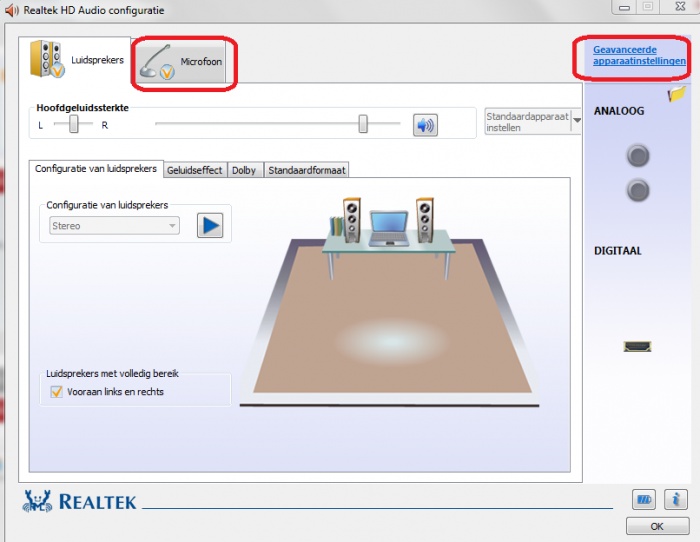Open the battery power management button
The width and height of the screenshot is (700, 542).
[x=644, y=499]
